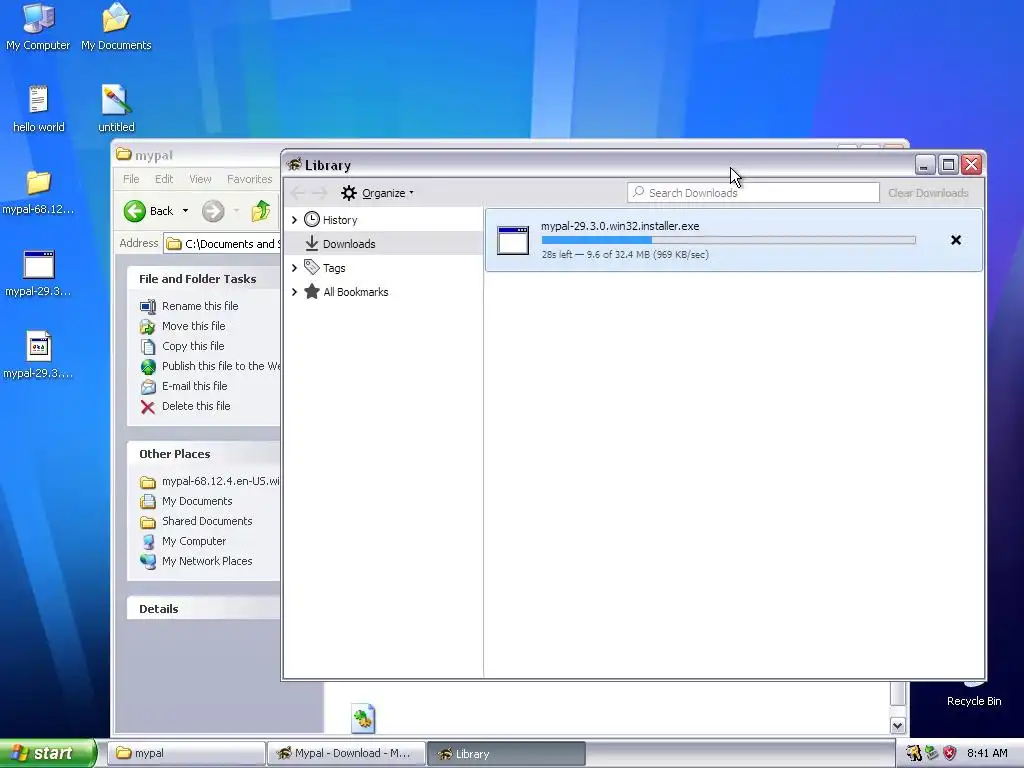Screen dimensions: 1024x768
Task: Click the red security shield tray icon
Action: coord(950,753)
